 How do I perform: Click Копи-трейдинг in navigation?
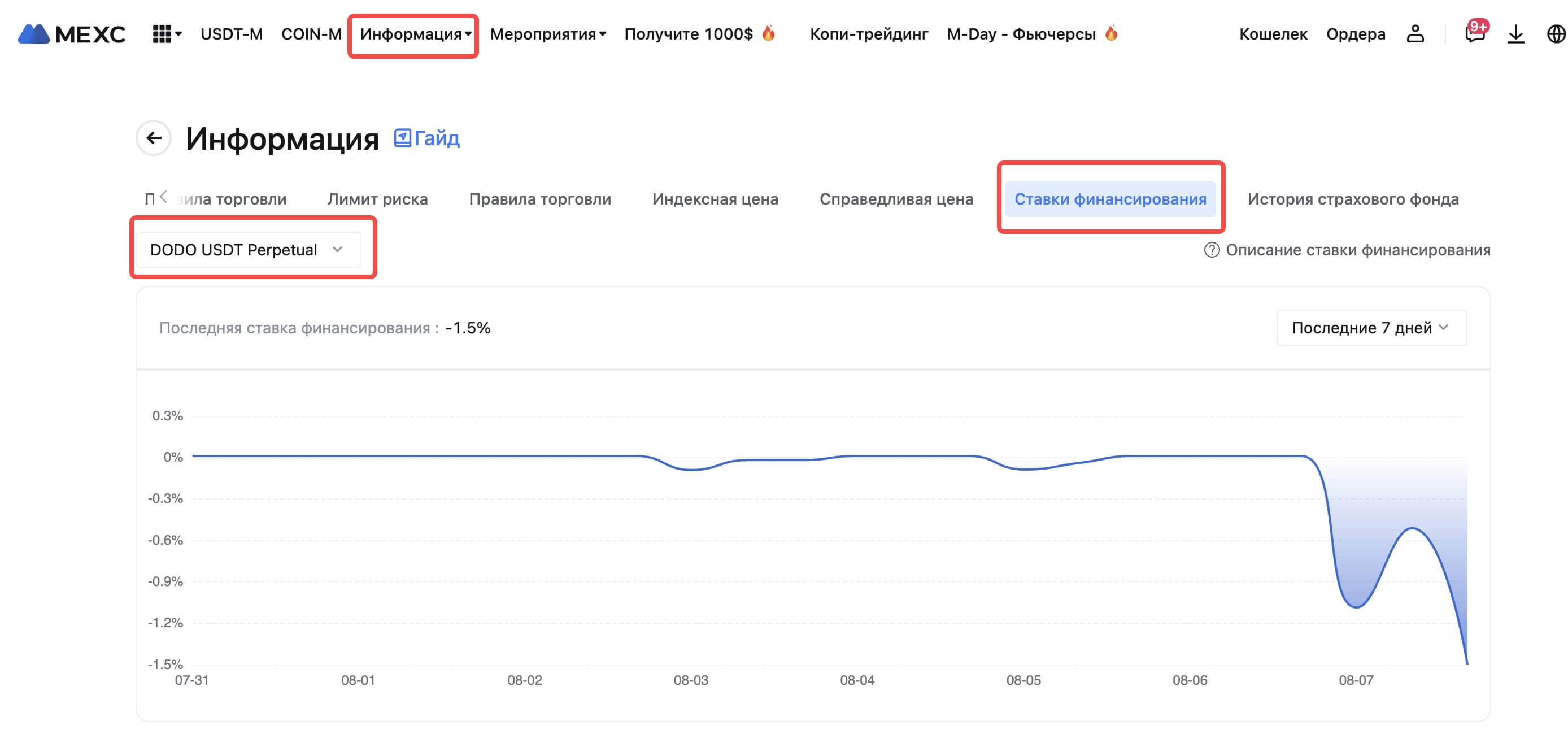pos(869,34)
